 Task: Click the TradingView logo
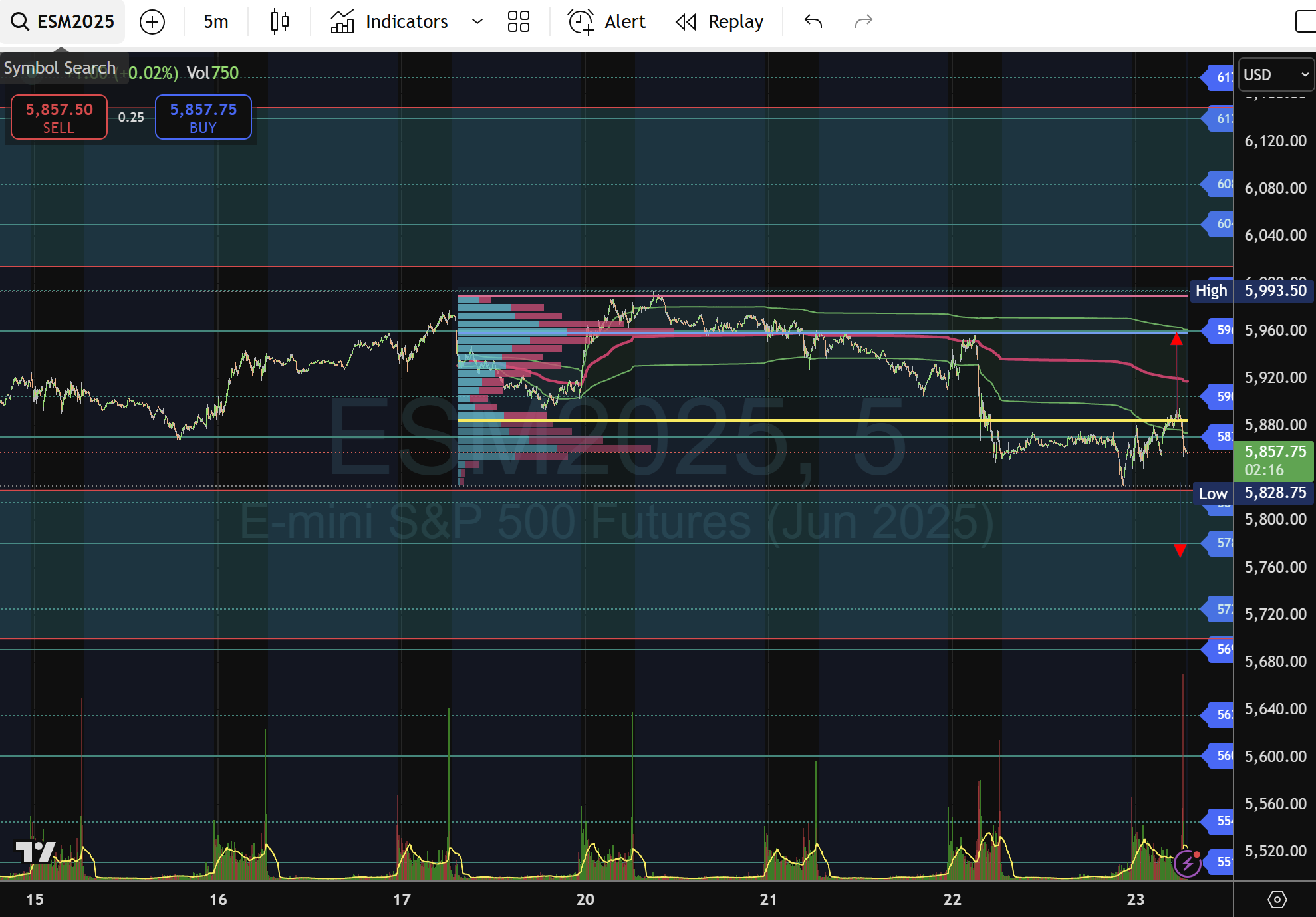pos(35,851)
